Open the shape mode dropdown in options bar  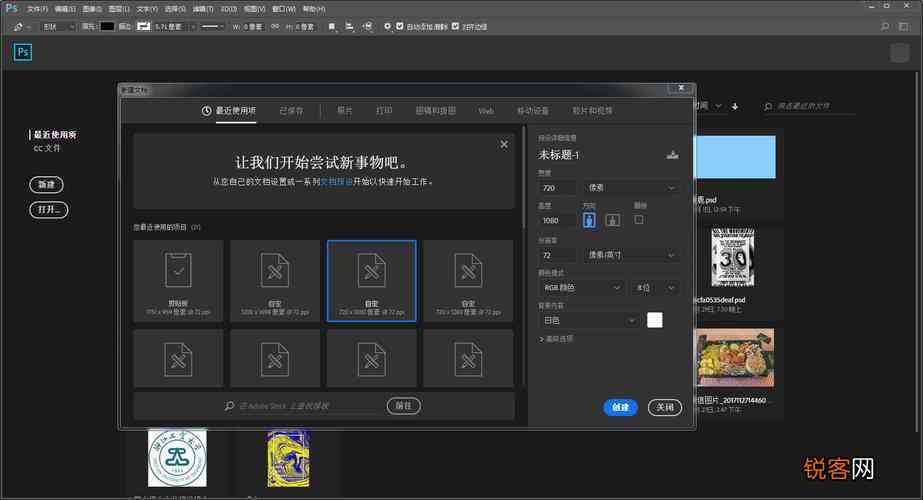[58, 27]
